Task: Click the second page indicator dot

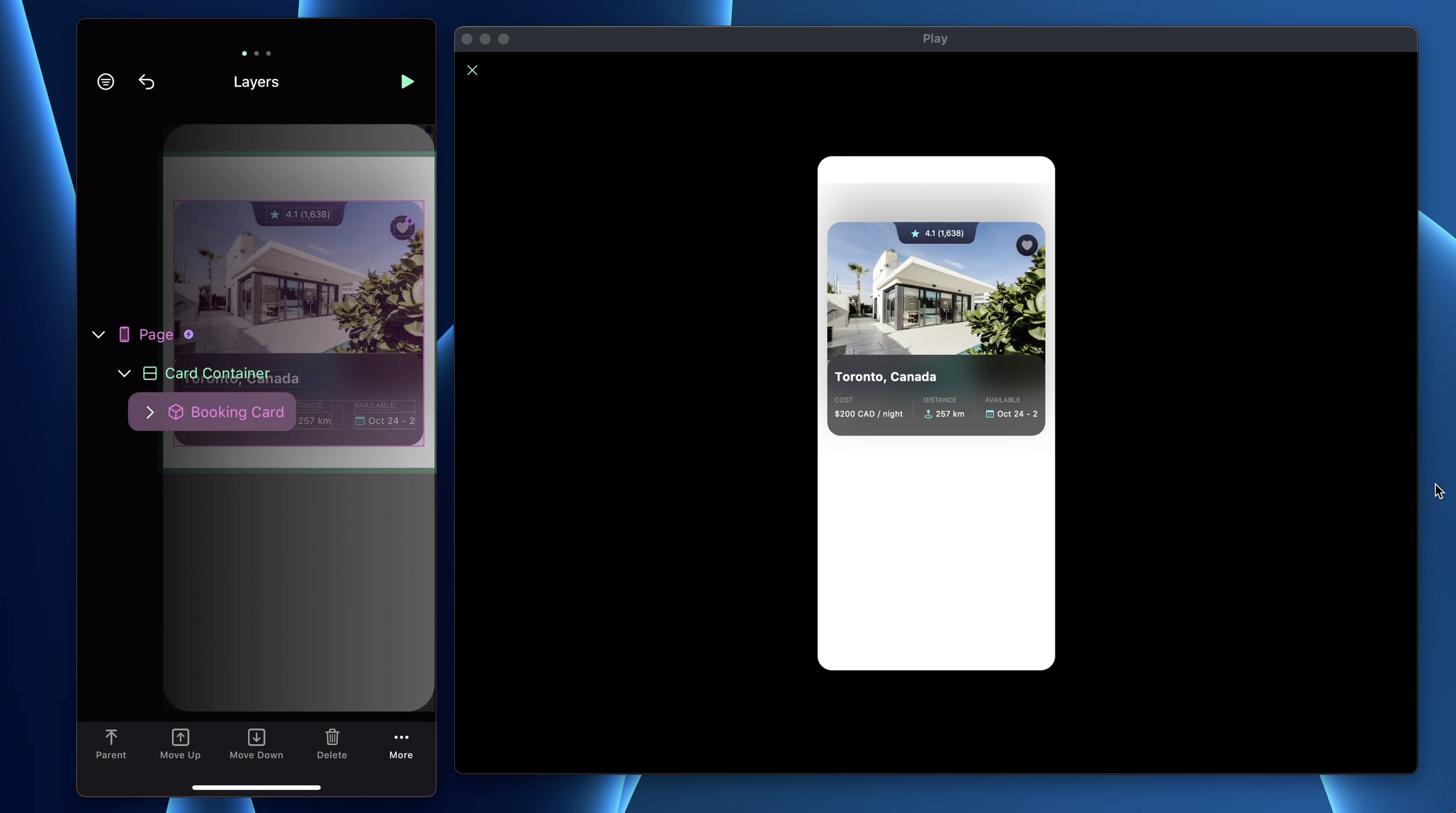Action: [x=256, y=53]
